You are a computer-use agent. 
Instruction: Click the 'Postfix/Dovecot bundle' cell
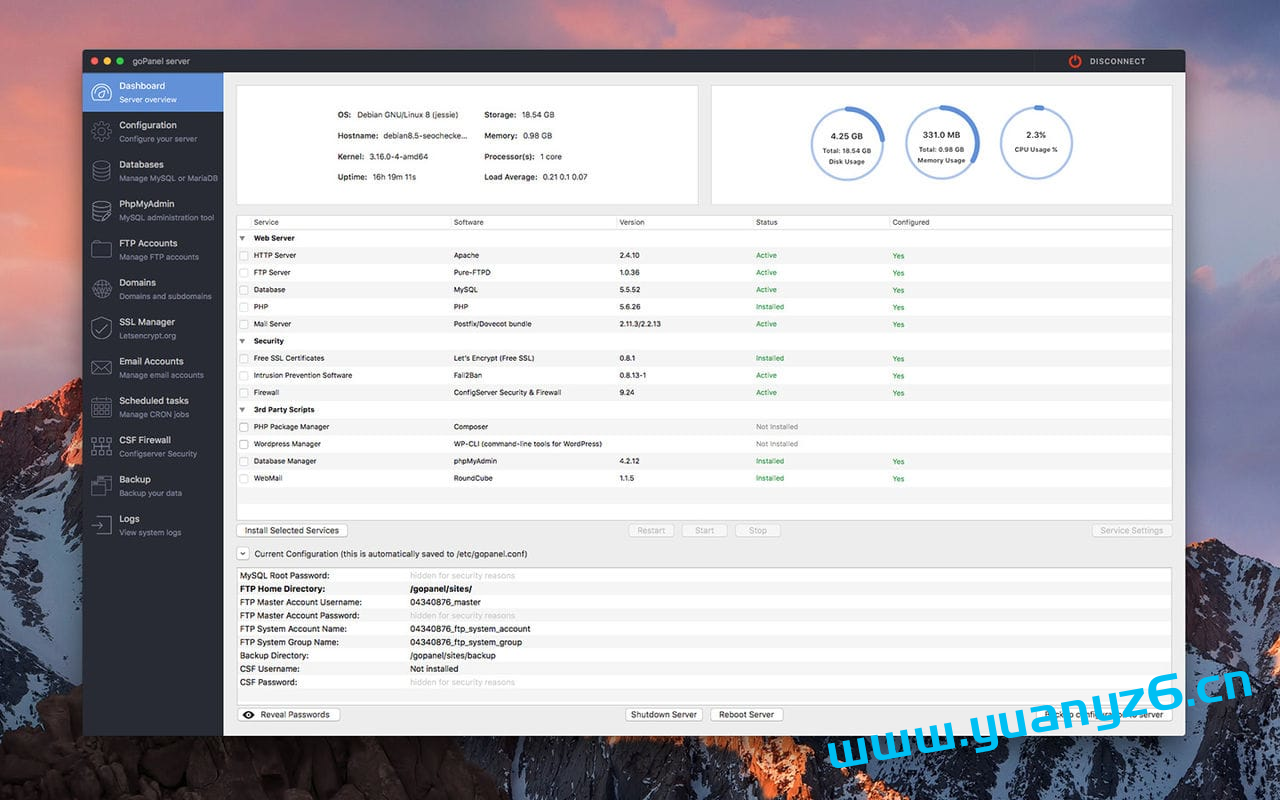[x=492, y=324]
